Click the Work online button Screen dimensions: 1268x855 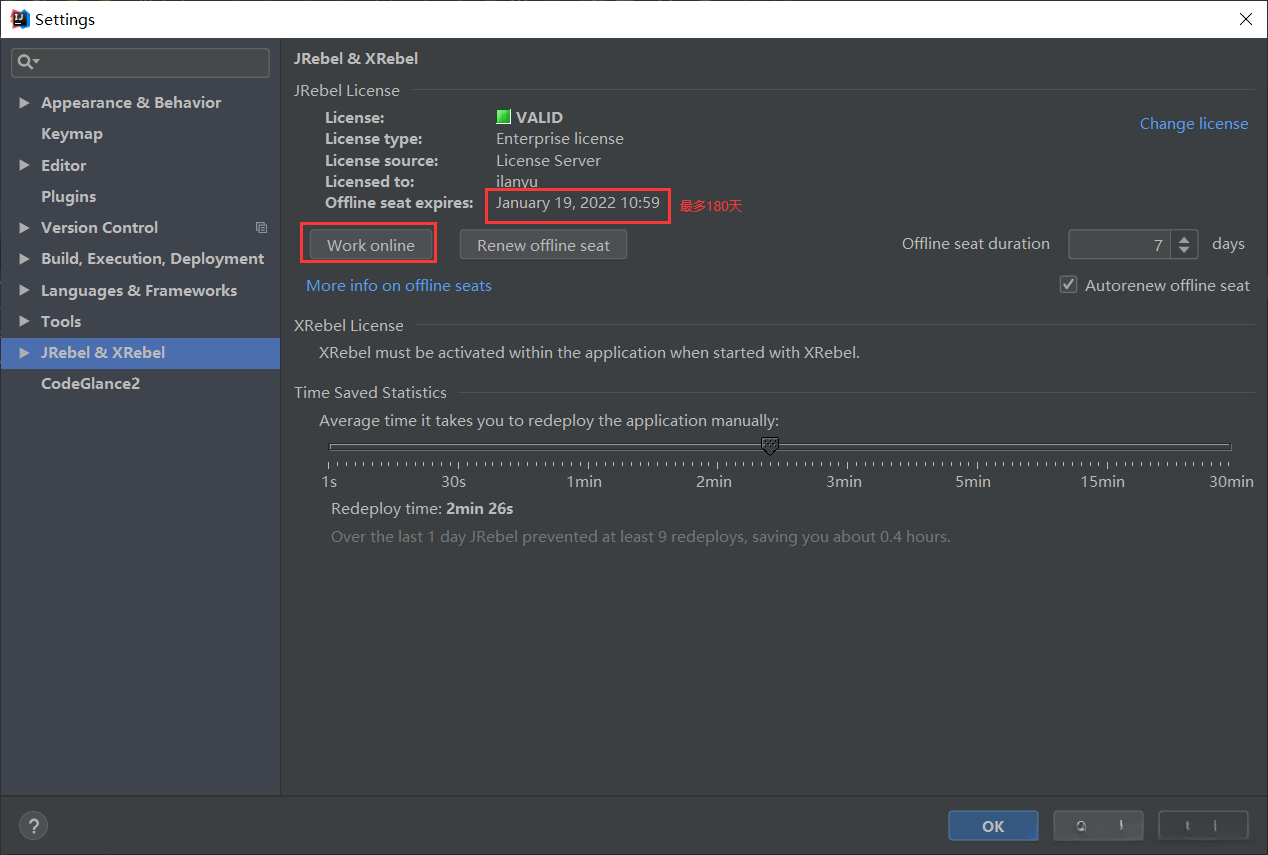[370, 245]
